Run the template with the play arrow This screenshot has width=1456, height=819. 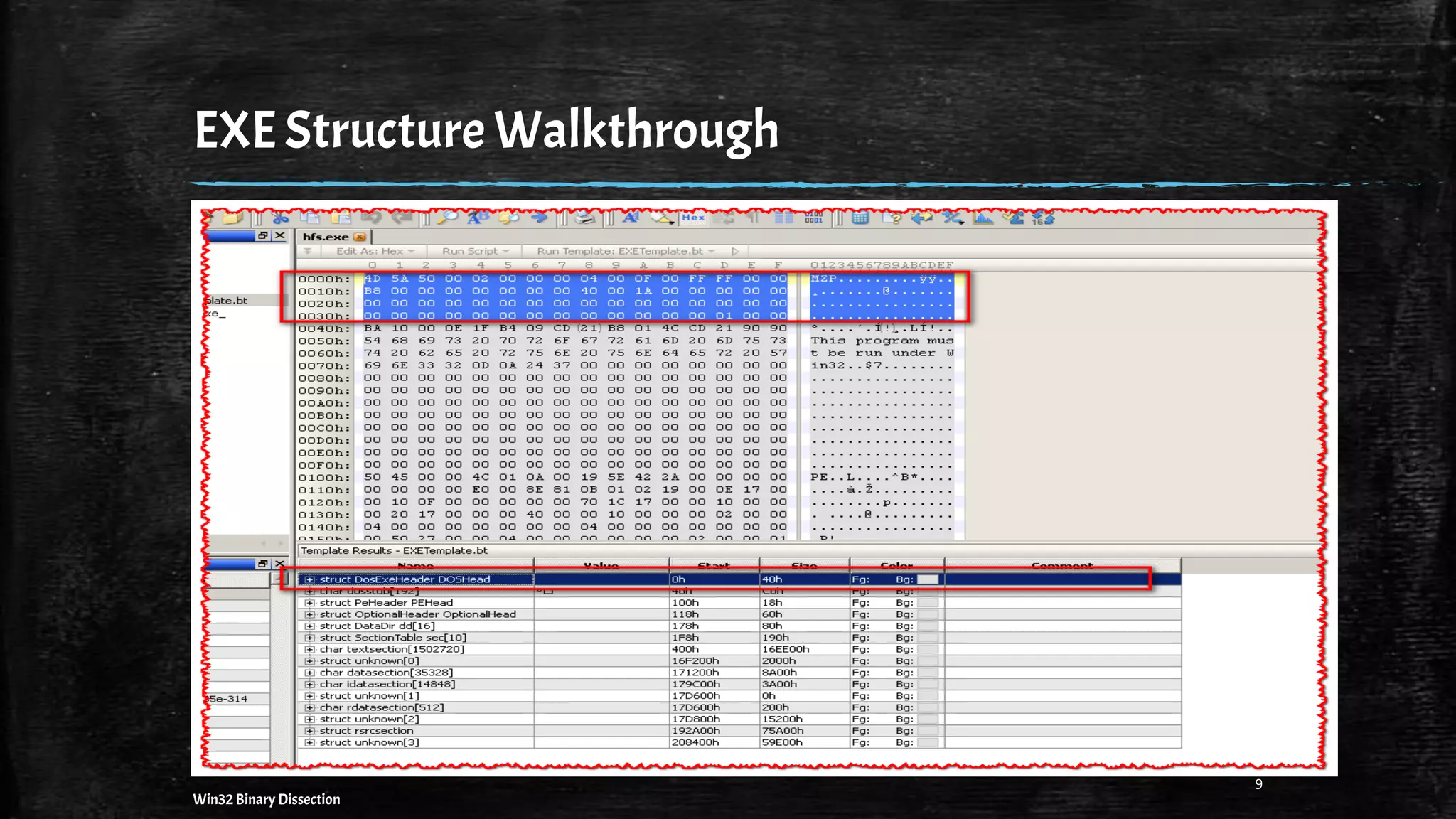click(x=735, y=251)
